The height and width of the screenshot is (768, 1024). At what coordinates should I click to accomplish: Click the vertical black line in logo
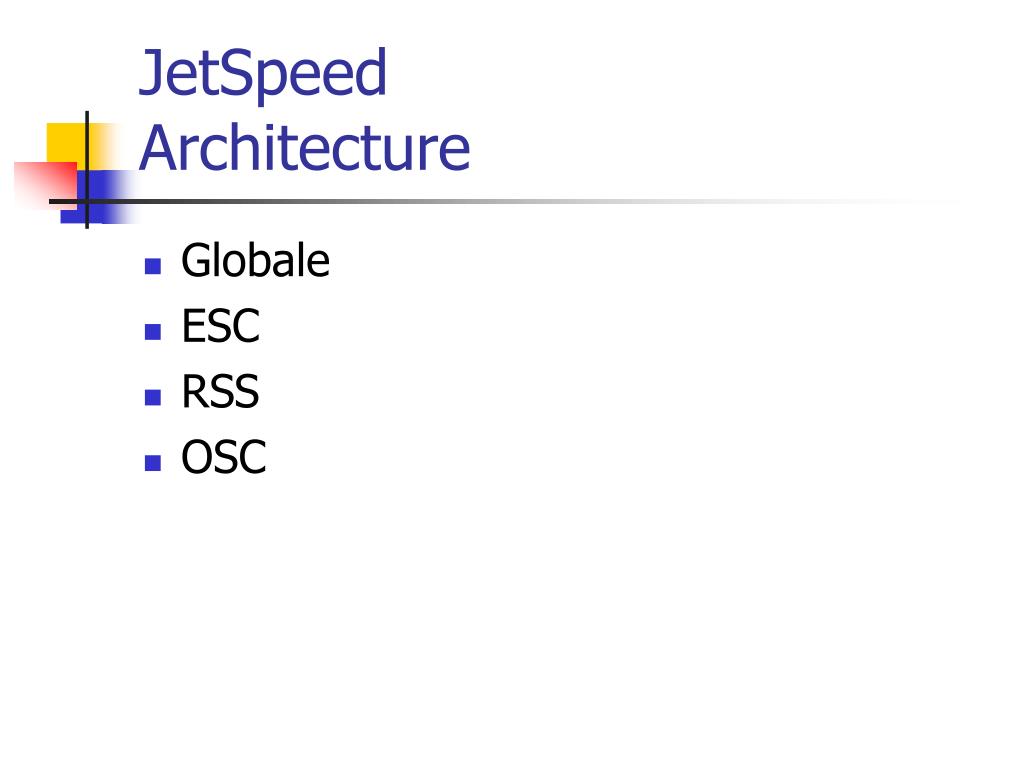tap(87, 170)
